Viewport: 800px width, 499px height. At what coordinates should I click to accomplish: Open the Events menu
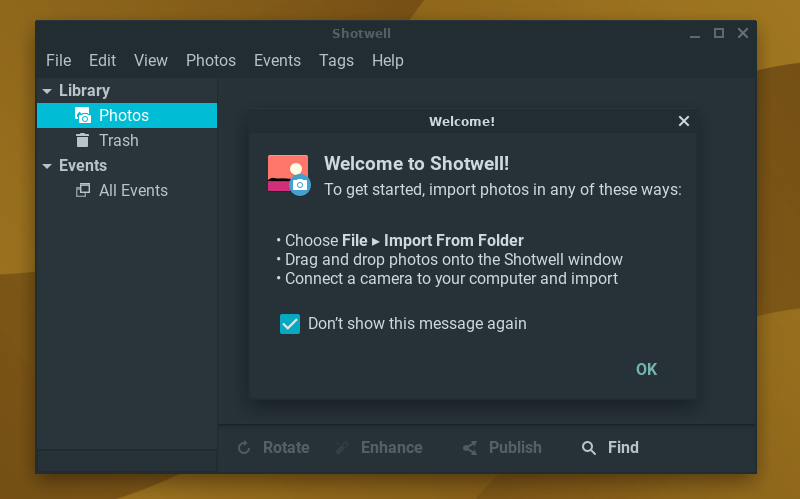pos(277,60)
